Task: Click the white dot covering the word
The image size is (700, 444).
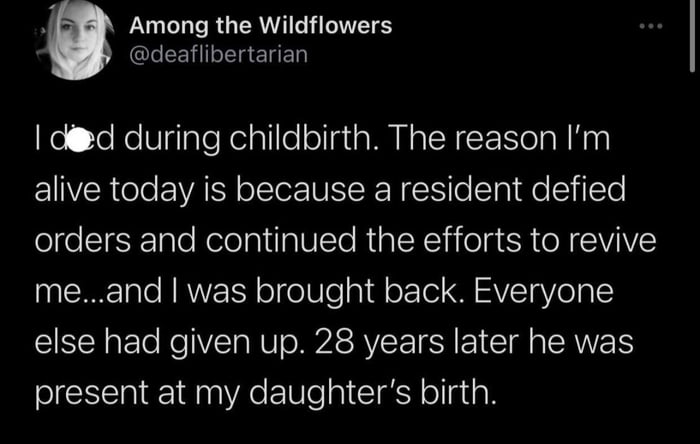Action: pyautogui.click(x=78, y=140)
